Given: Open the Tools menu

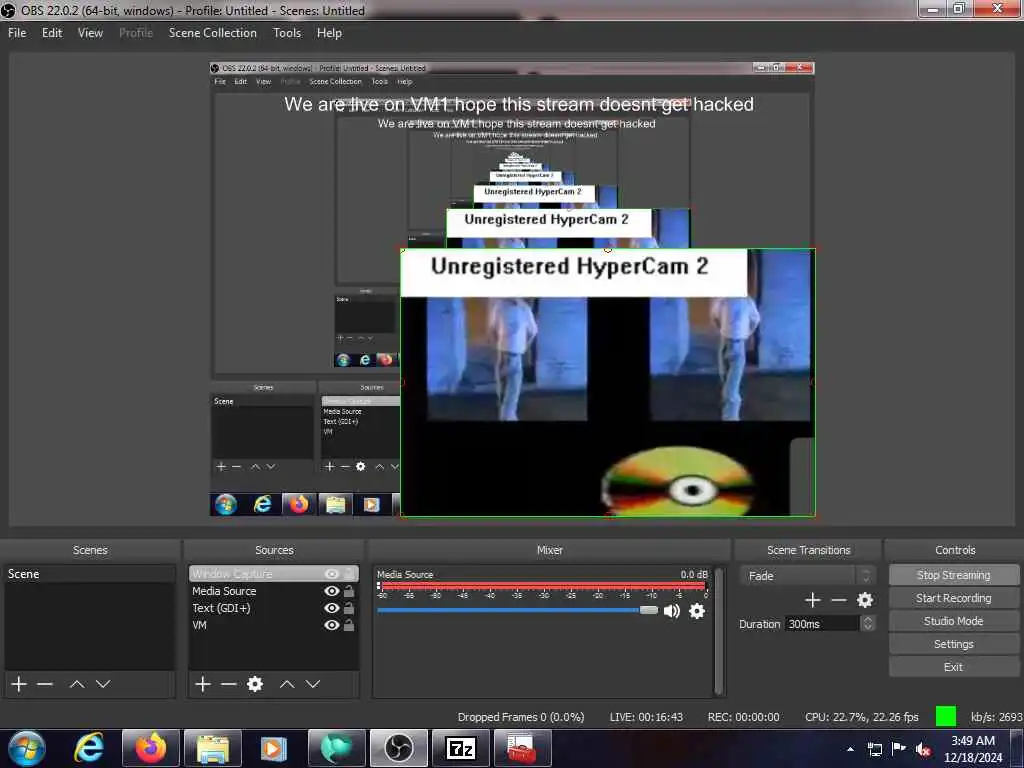Looking at the screenshot, I should tap(287, 33).
